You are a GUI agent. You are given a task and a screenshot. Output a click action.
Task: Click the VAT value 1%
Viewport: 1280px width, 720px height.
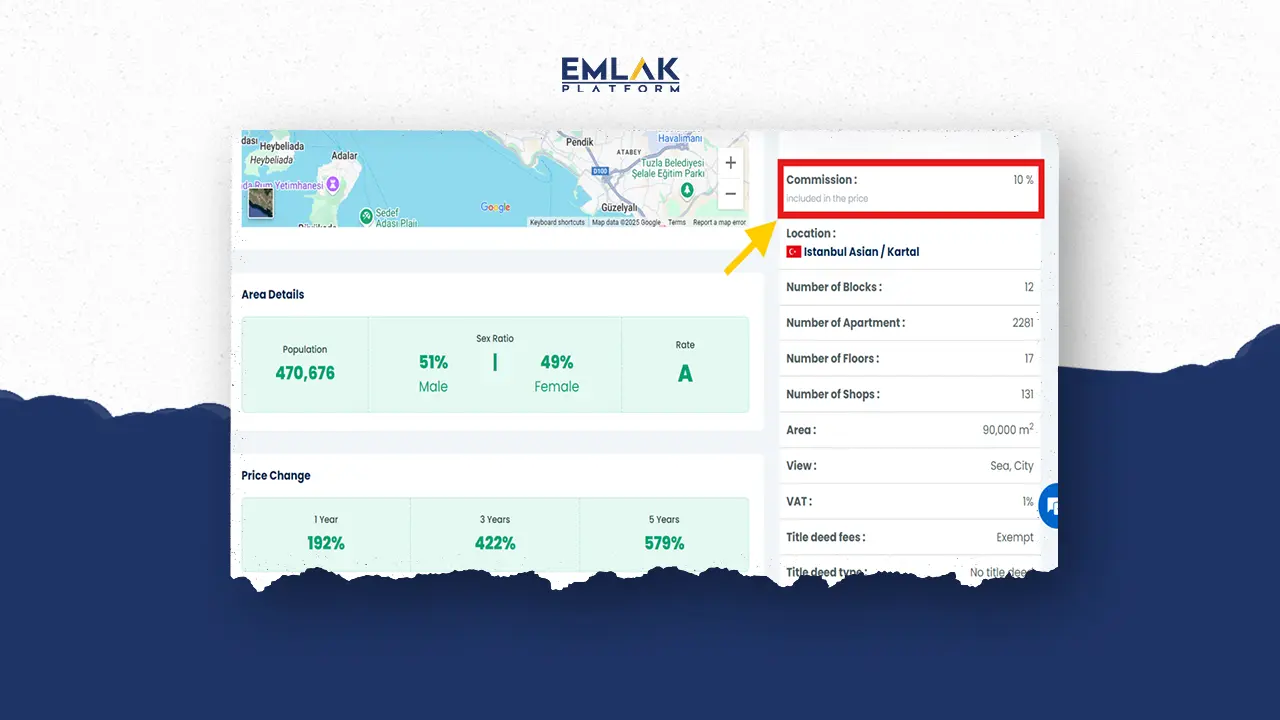(1028, 502)
